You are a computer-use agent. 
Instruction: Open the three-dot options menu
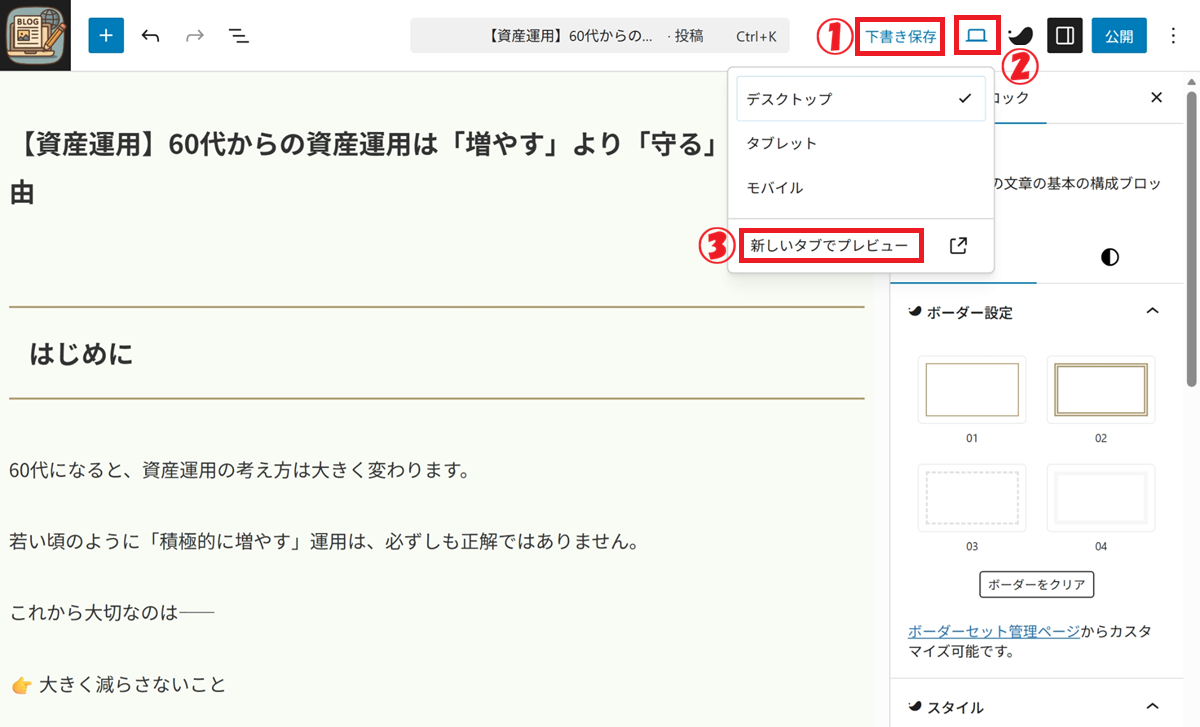(x=1173, y=36)
